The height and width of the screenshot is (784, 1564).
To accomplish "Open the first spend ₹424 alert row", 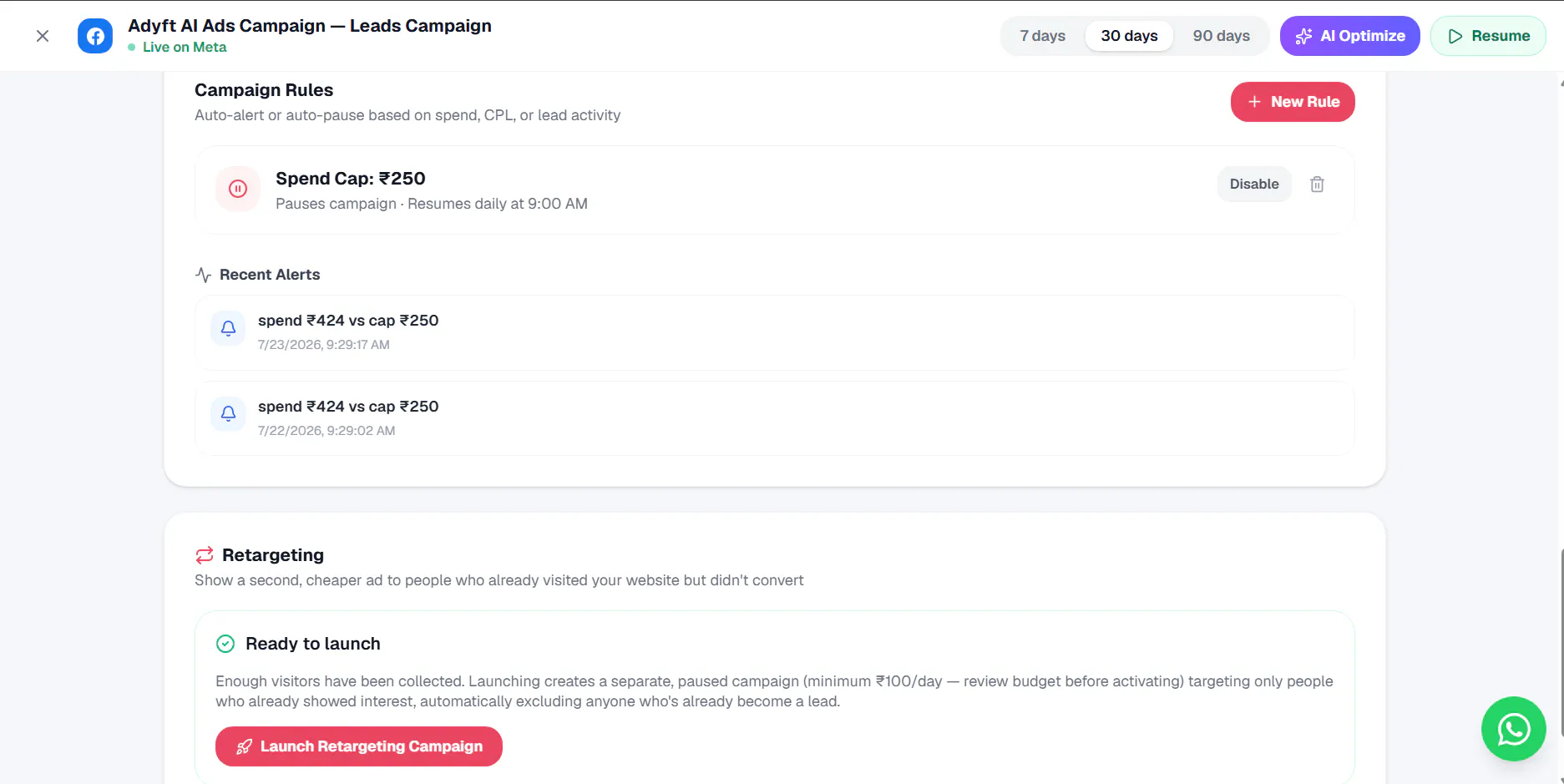I will 775,332.
